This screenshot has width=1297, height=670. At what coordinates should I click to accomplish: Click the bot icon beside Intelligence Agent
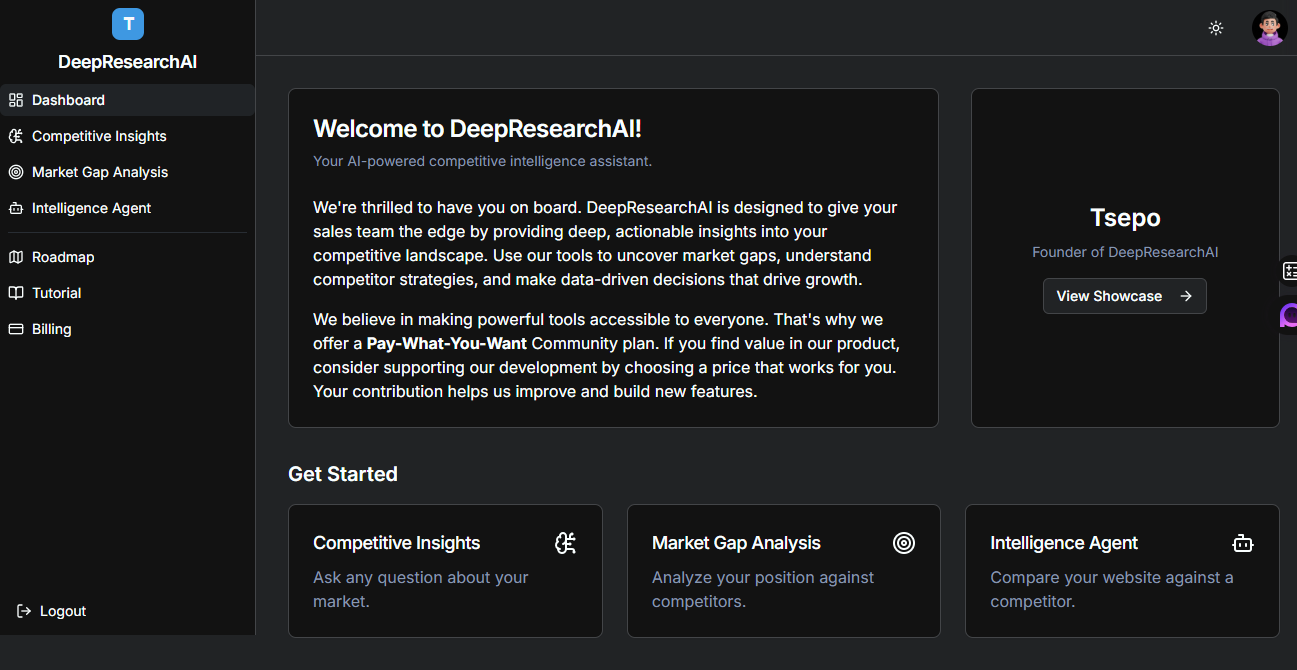[15, 207]
